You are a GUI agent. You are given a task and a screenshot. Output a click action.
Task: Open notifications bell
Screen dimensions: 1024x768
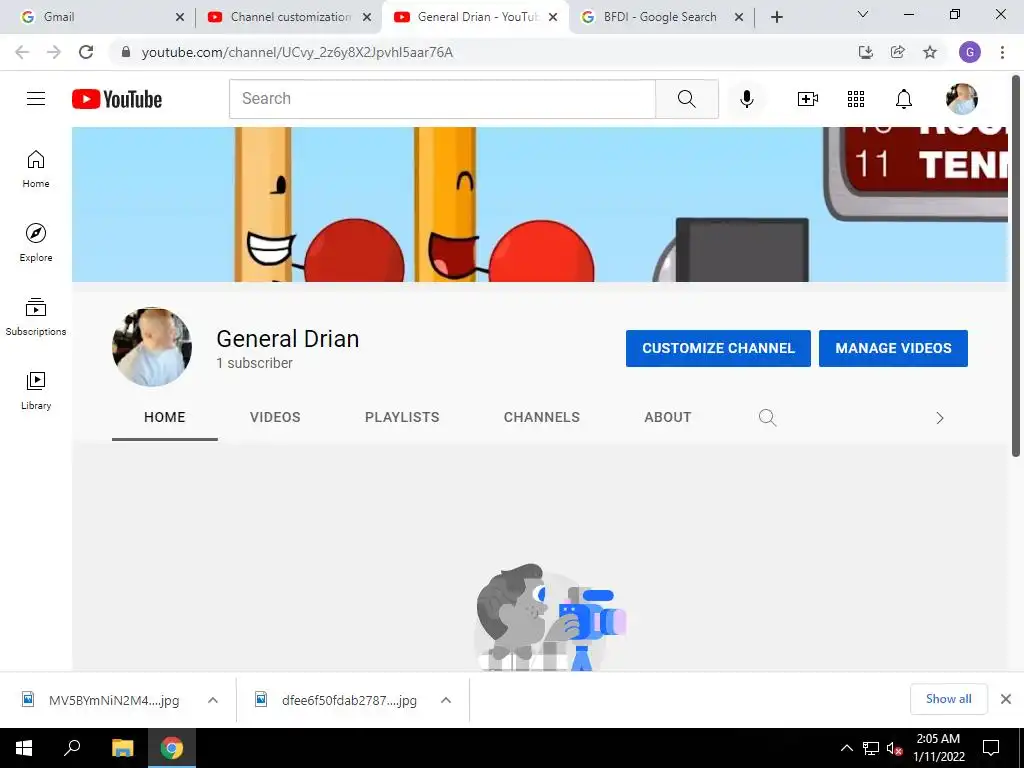click(904, 99)
